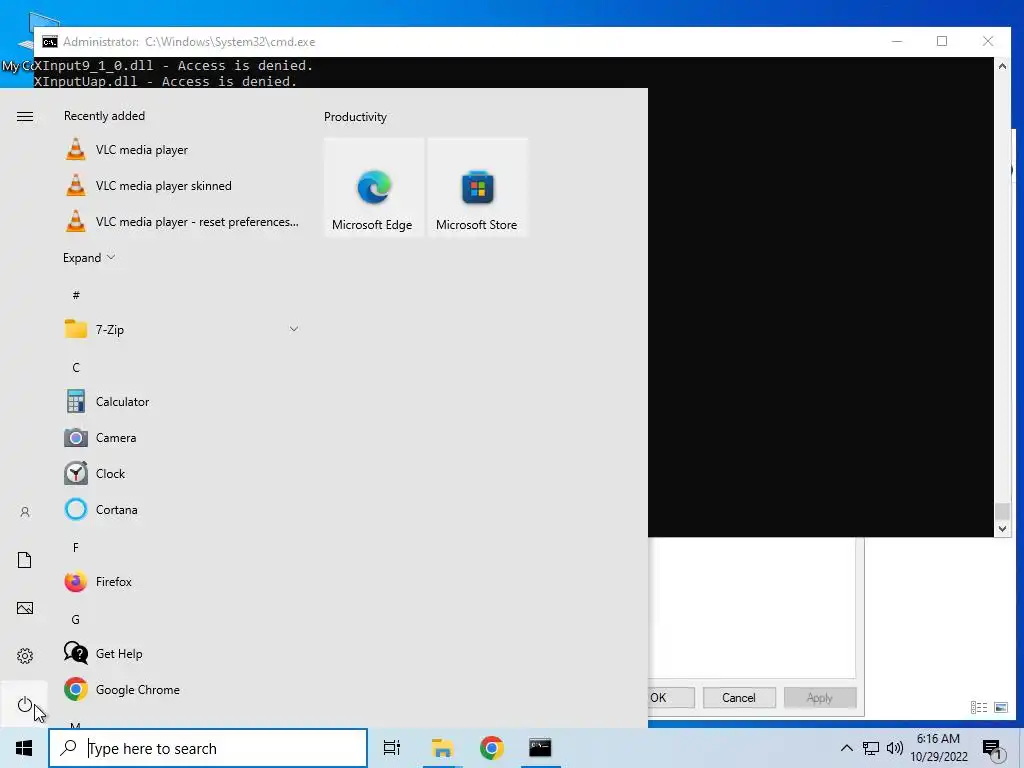Open Documents from Start sidebar
The width and height of the screenshot is (1024, 768).
click(24, 560)
